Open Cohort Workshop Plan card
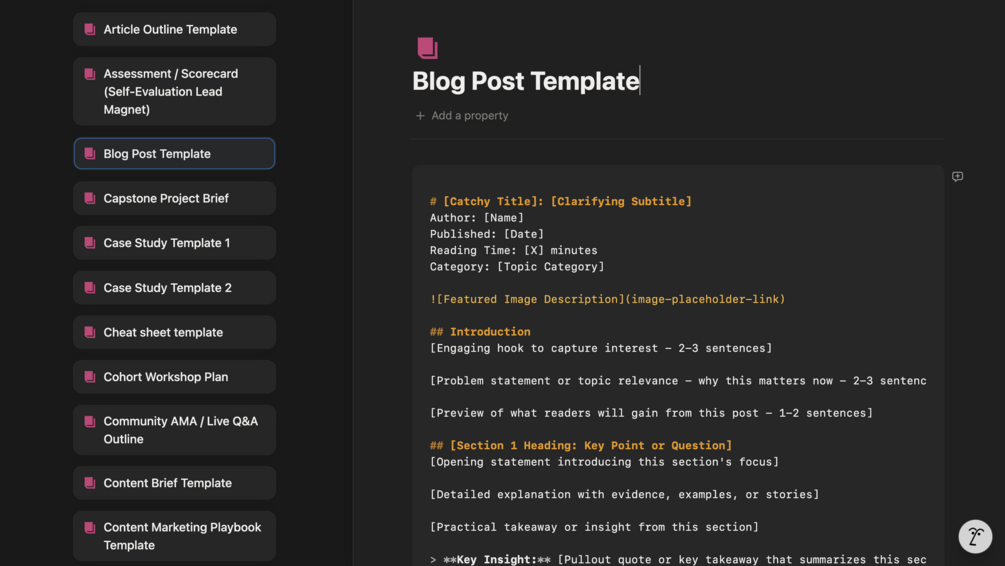This screenshot has width=1005, height=566. pyautogui.click(x=174, y=377)
